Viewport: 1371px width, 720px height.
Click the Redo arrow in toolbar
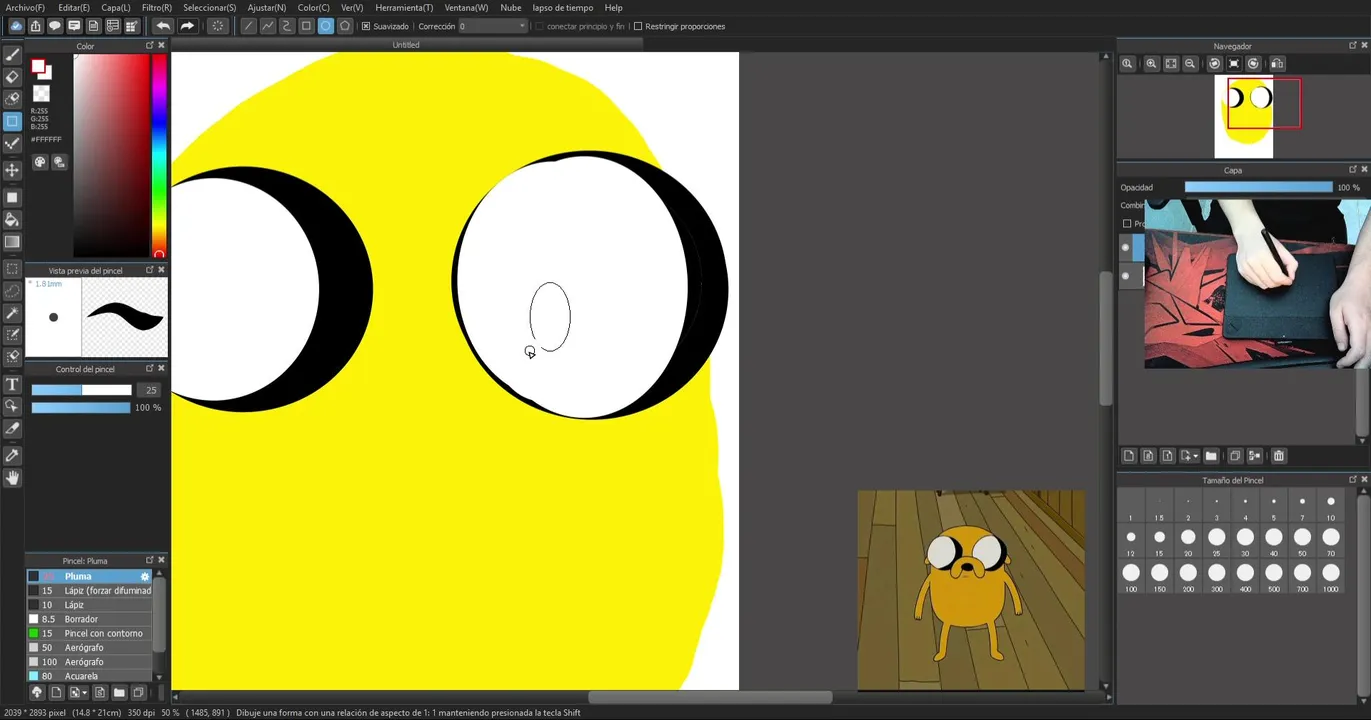pyautogui.click(x=186, y=26)
